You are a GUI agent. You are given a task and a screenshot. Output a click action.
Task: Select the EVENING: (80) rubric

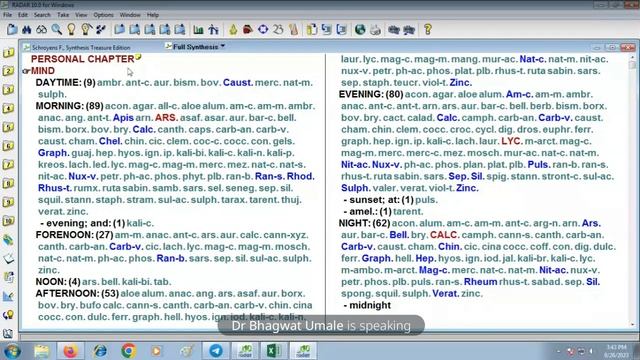point(371,94)
